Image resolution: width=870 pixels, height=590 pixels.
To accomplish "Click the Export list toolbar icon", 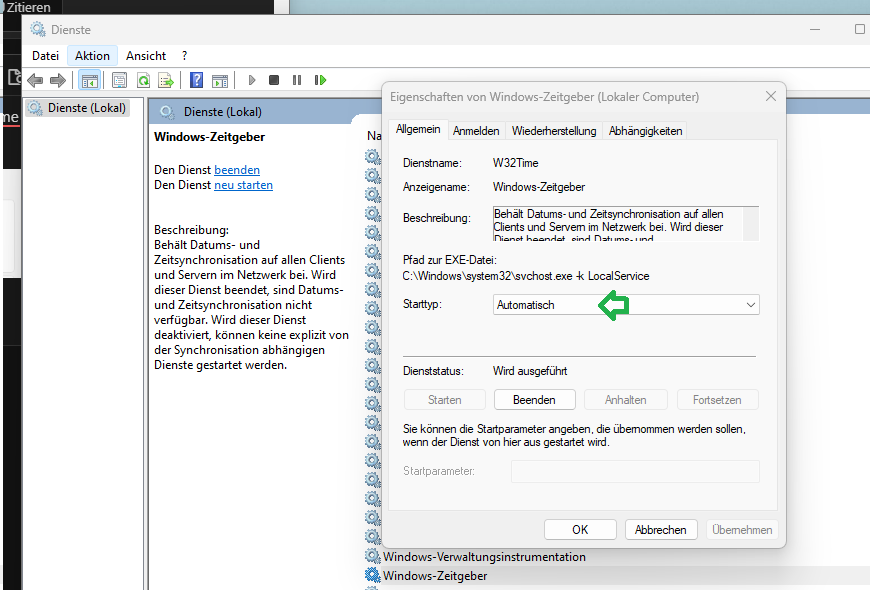I will coord(166,80).
